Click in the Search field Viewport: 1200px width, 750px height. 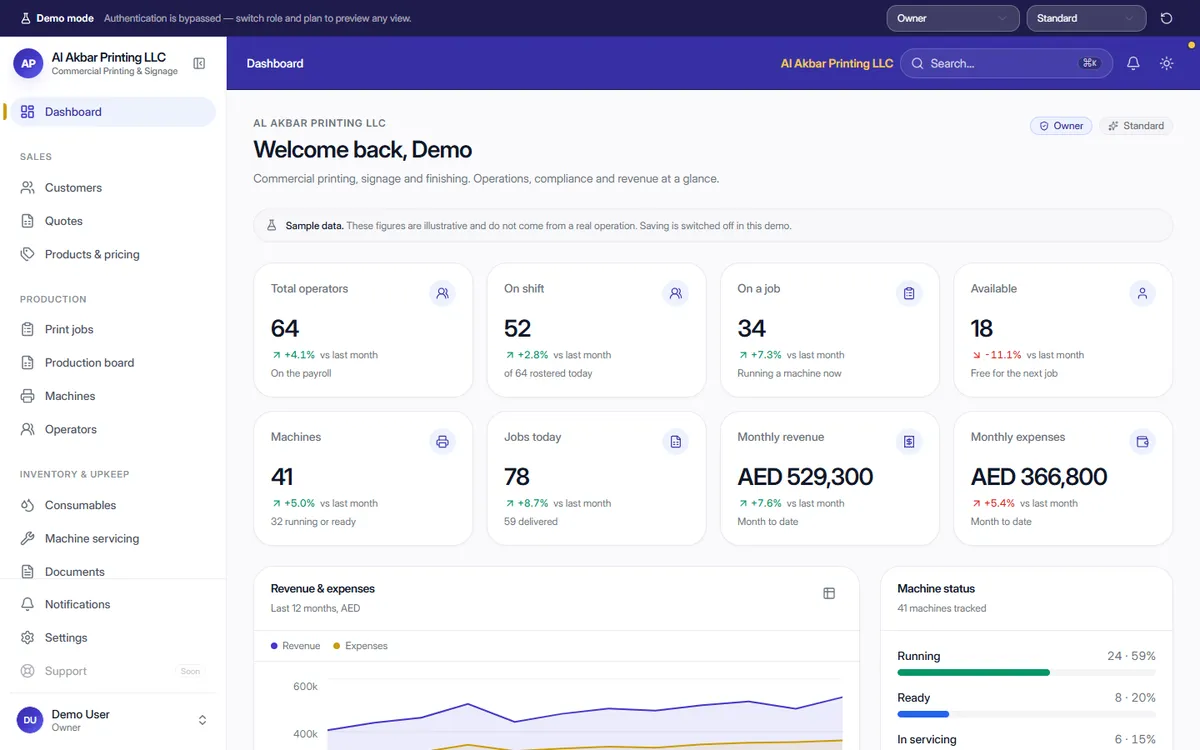1006,63
